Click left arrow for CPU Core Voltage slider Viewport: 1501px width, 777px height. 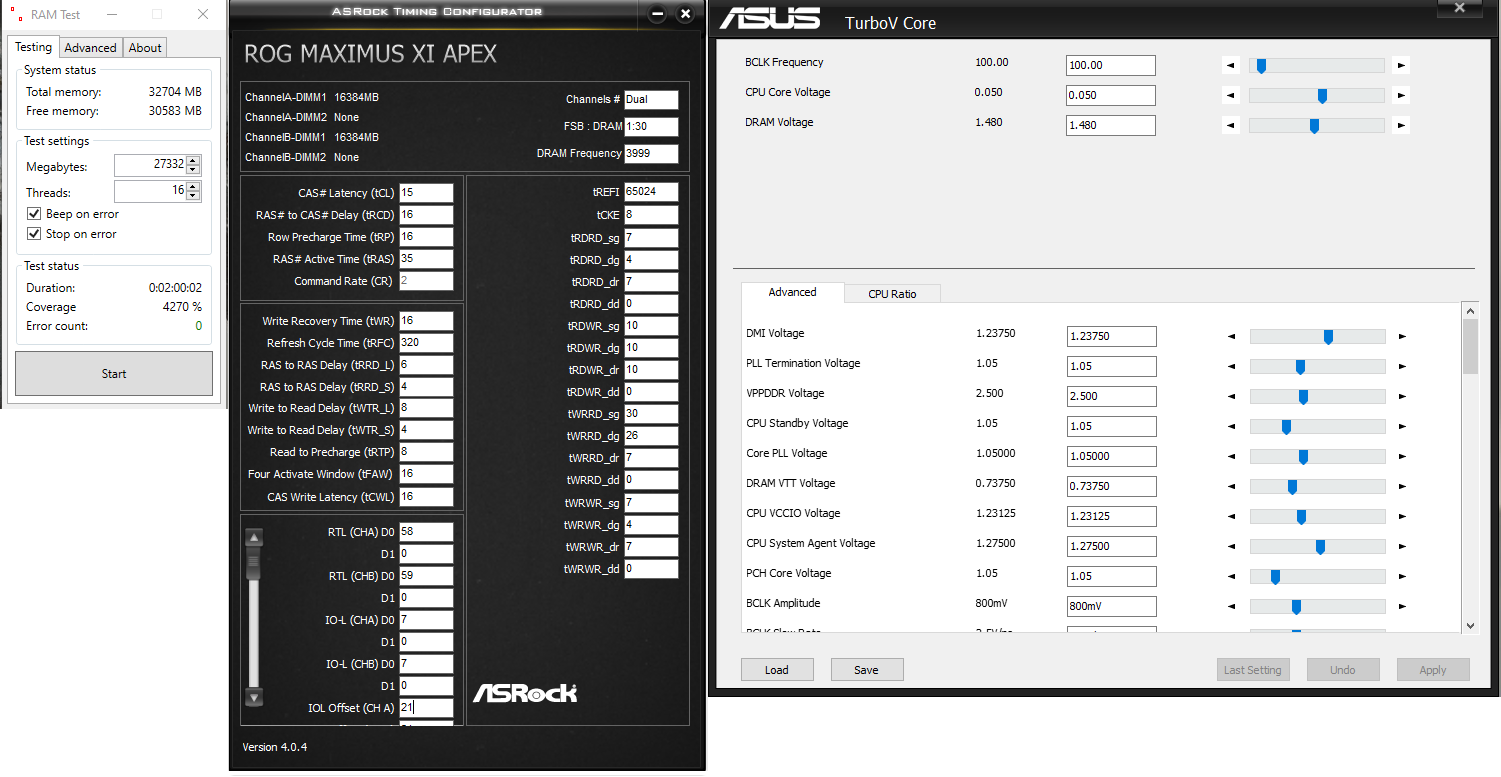pos(1231,96)
